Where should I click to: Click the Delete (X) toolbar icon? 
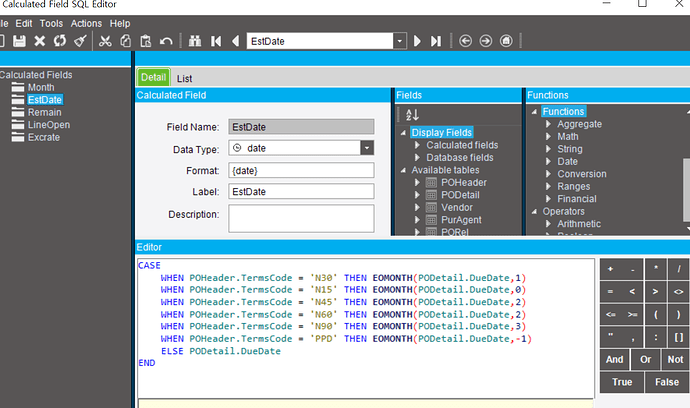click(40, 41)
